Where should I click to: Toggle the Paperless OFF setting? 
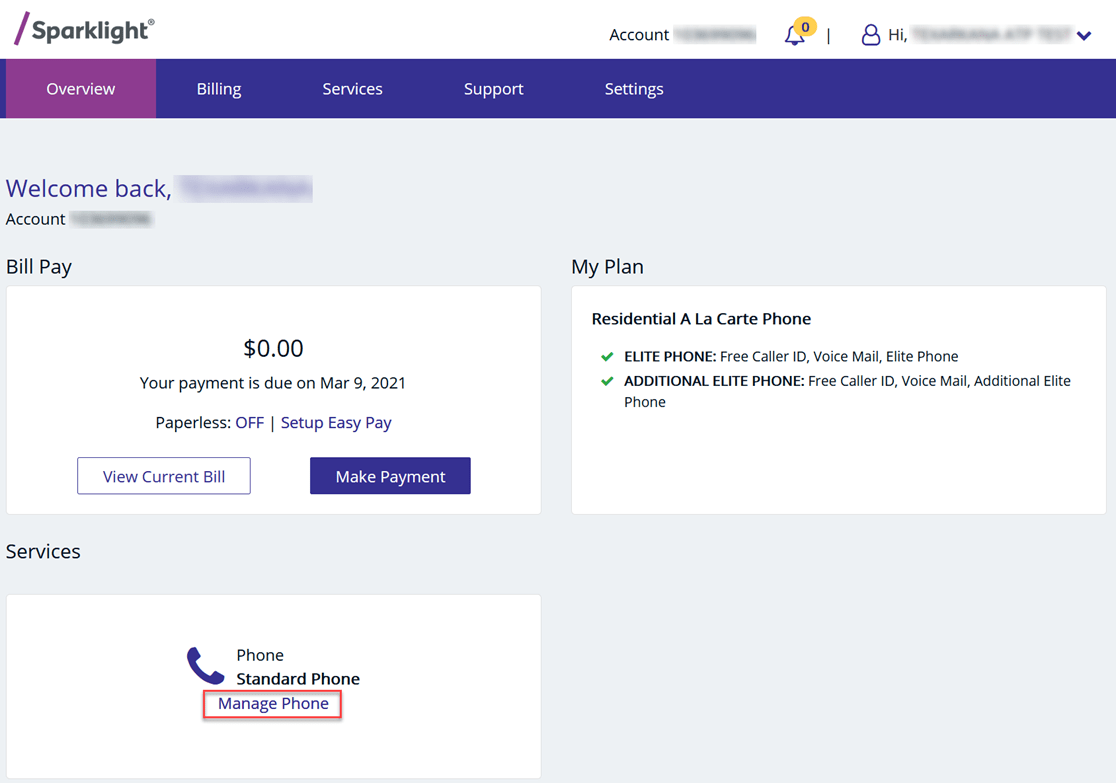coord(249,422)
